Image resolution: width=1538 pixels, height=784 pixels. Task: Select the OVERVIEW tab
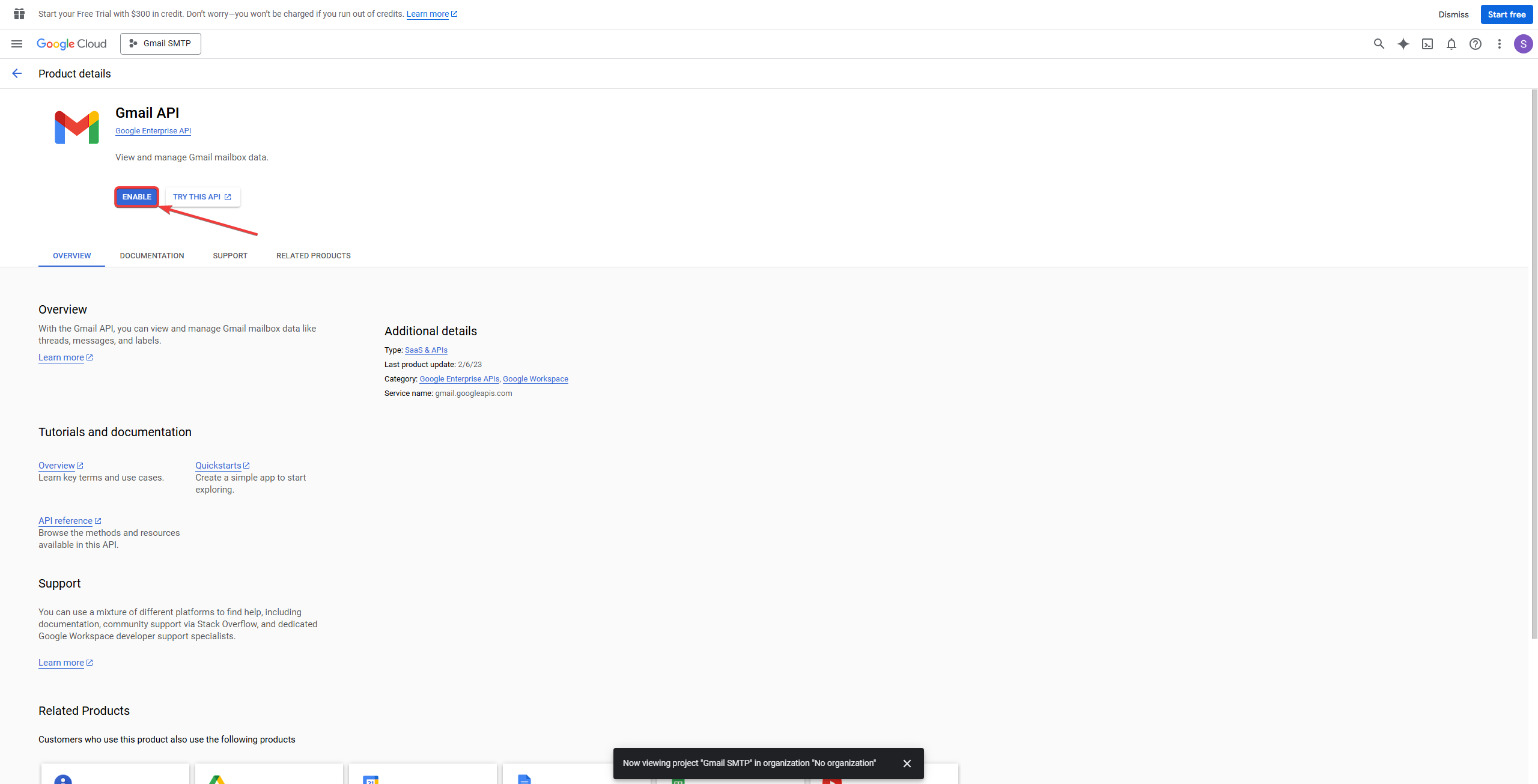click(71, 256)
